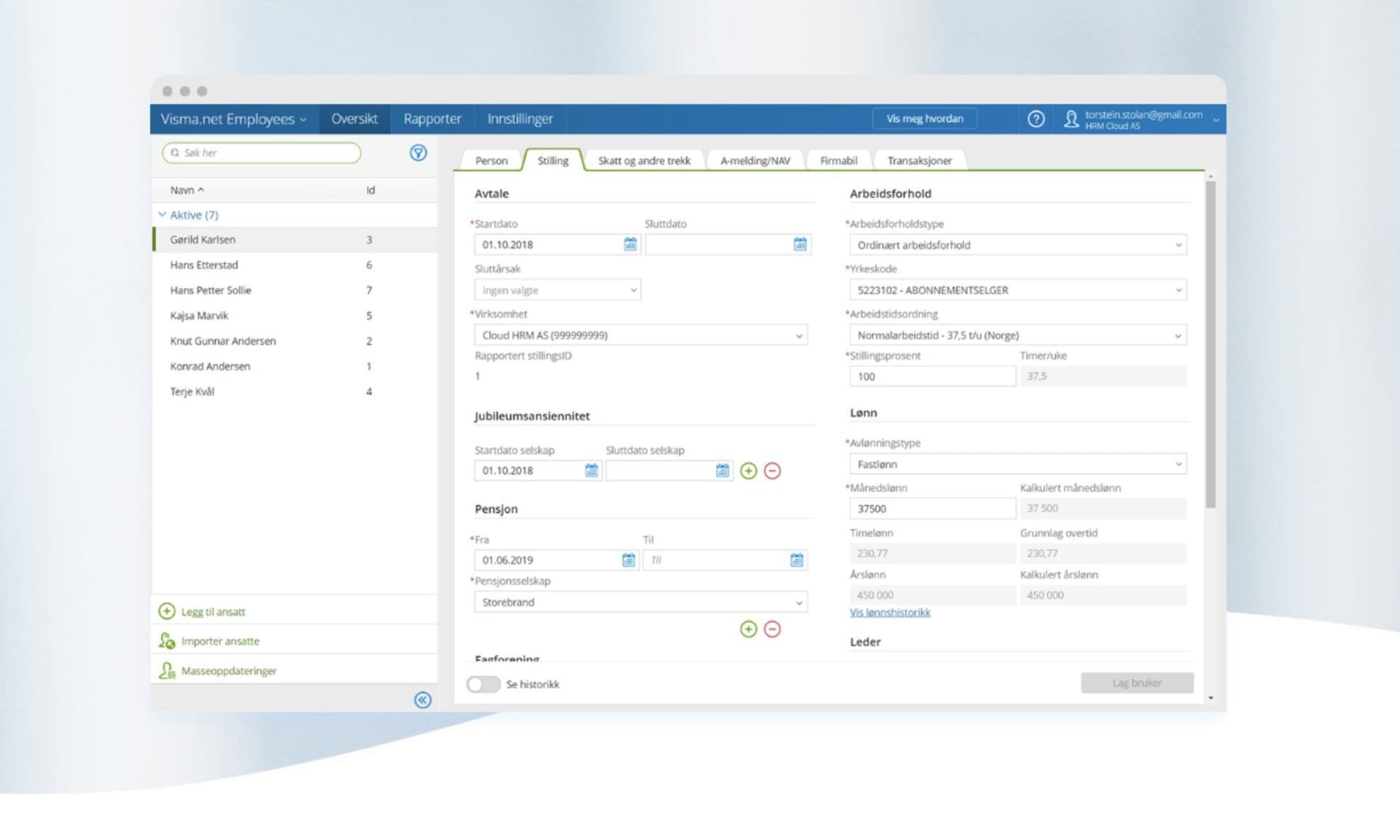The image size is (1400, 840).
Task: Open calendar for Startdato selskap
Action: [591, 470]
